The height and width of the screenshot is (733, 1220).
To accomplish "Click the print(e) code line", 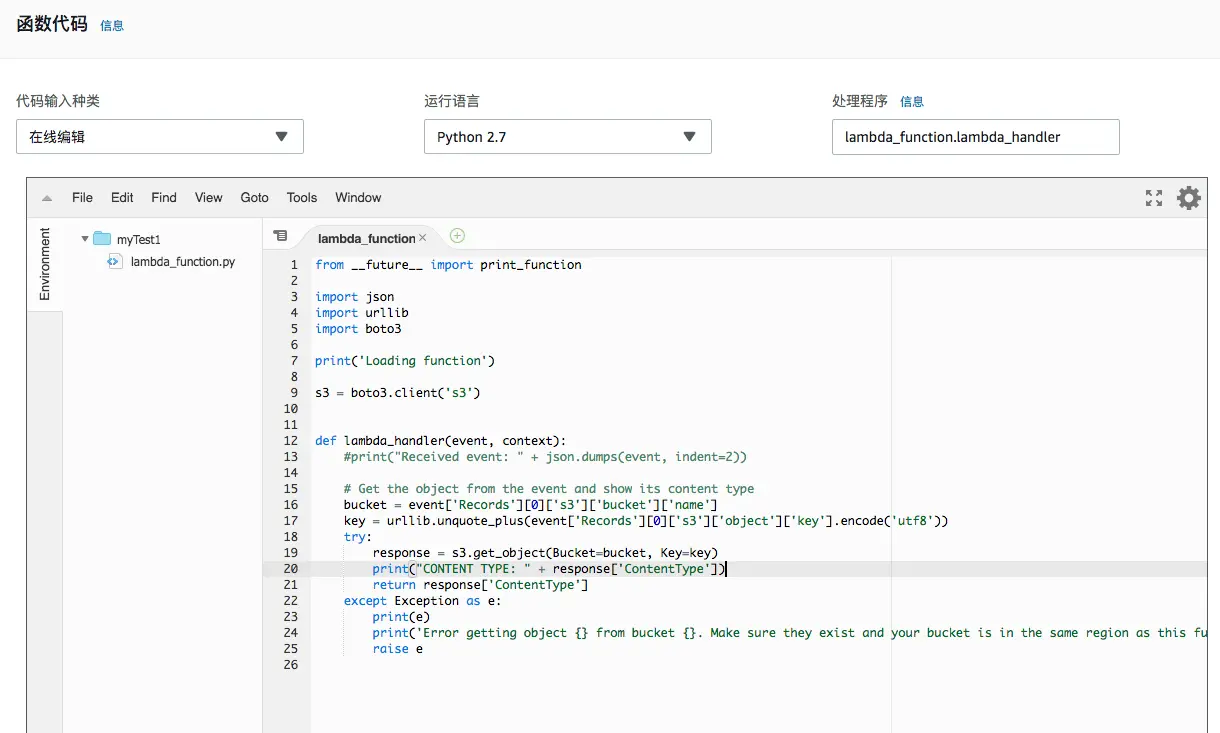I will tap(401, 617).
